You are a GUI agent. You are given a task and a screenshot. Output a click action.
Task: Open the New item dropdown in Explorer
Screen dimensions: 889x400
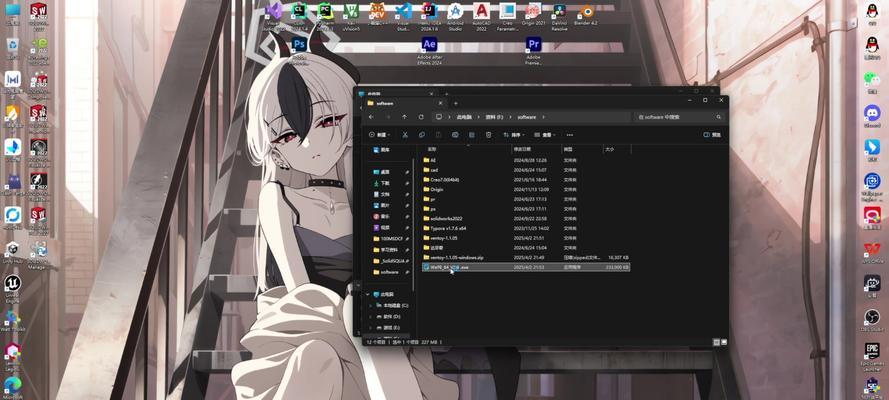point(379,135)
